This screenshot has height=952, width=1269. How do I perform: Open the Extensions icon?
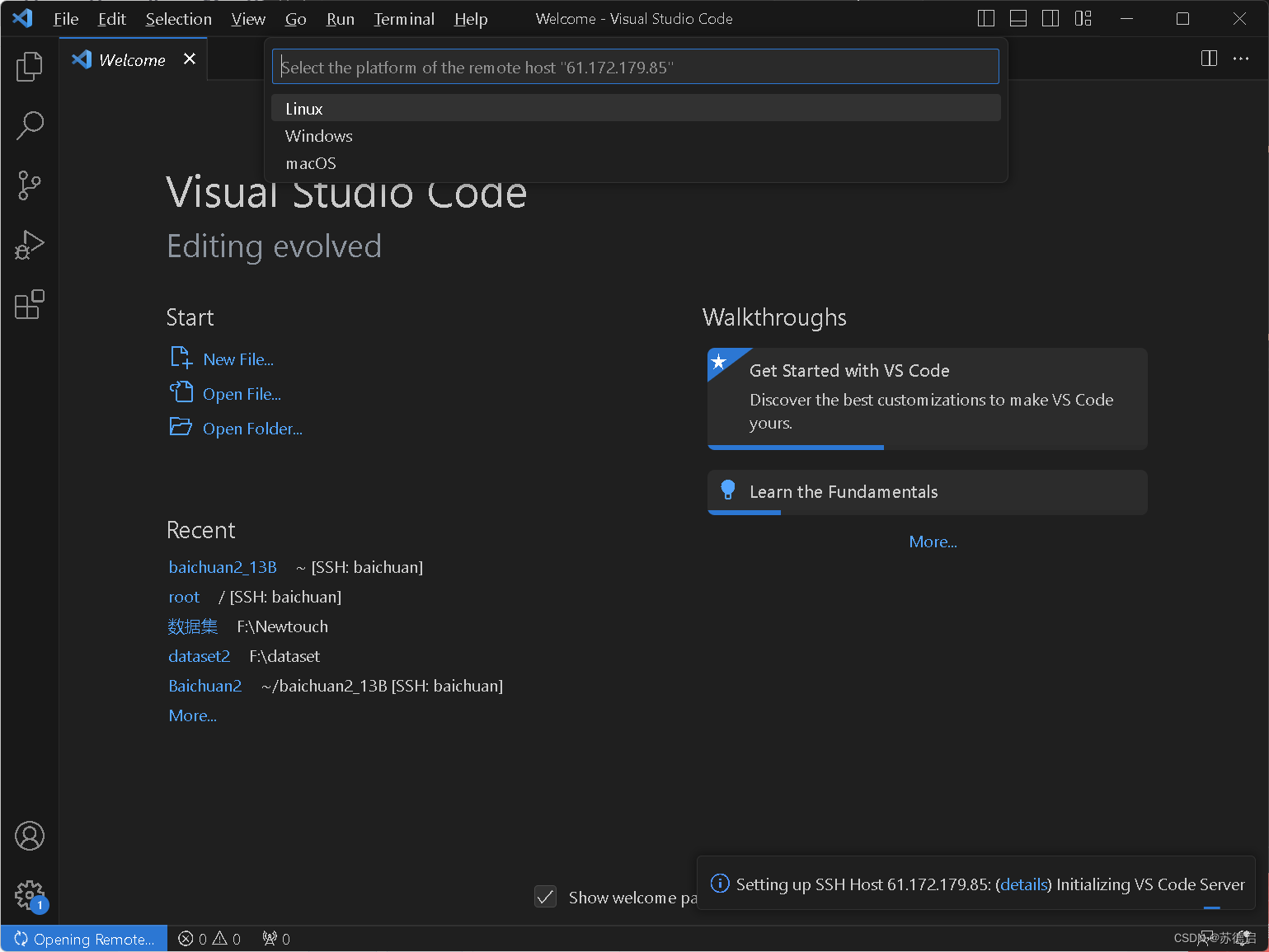(30, 304)
